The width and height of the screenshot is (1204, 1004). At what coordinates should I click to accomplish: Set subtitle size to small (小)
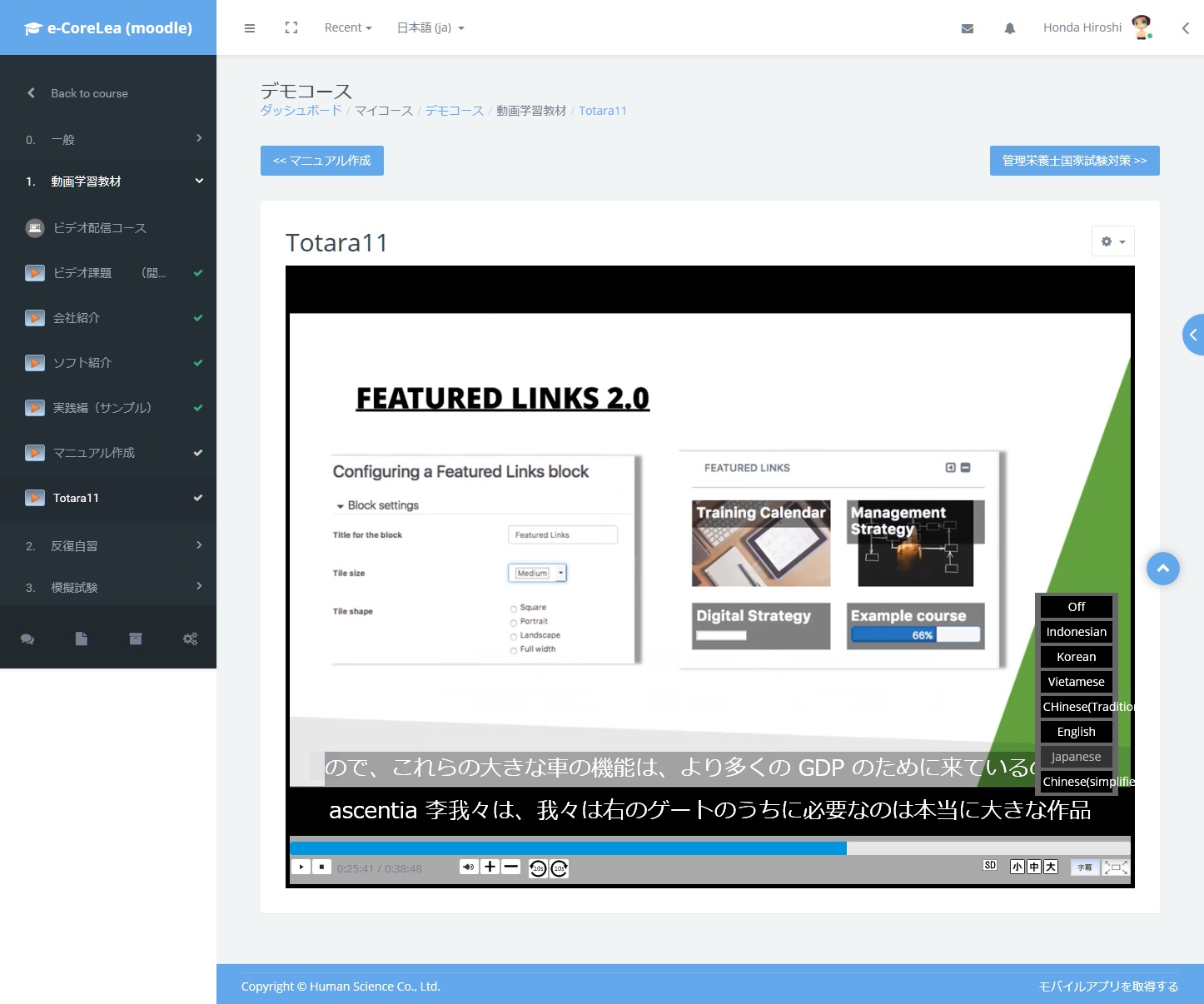(x=1017, y=867)
